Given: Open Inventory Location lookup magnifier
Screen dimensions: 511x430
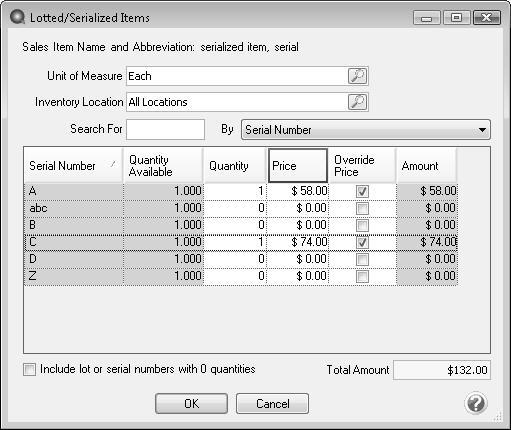Looking at the screenshot, I should 357,102.
